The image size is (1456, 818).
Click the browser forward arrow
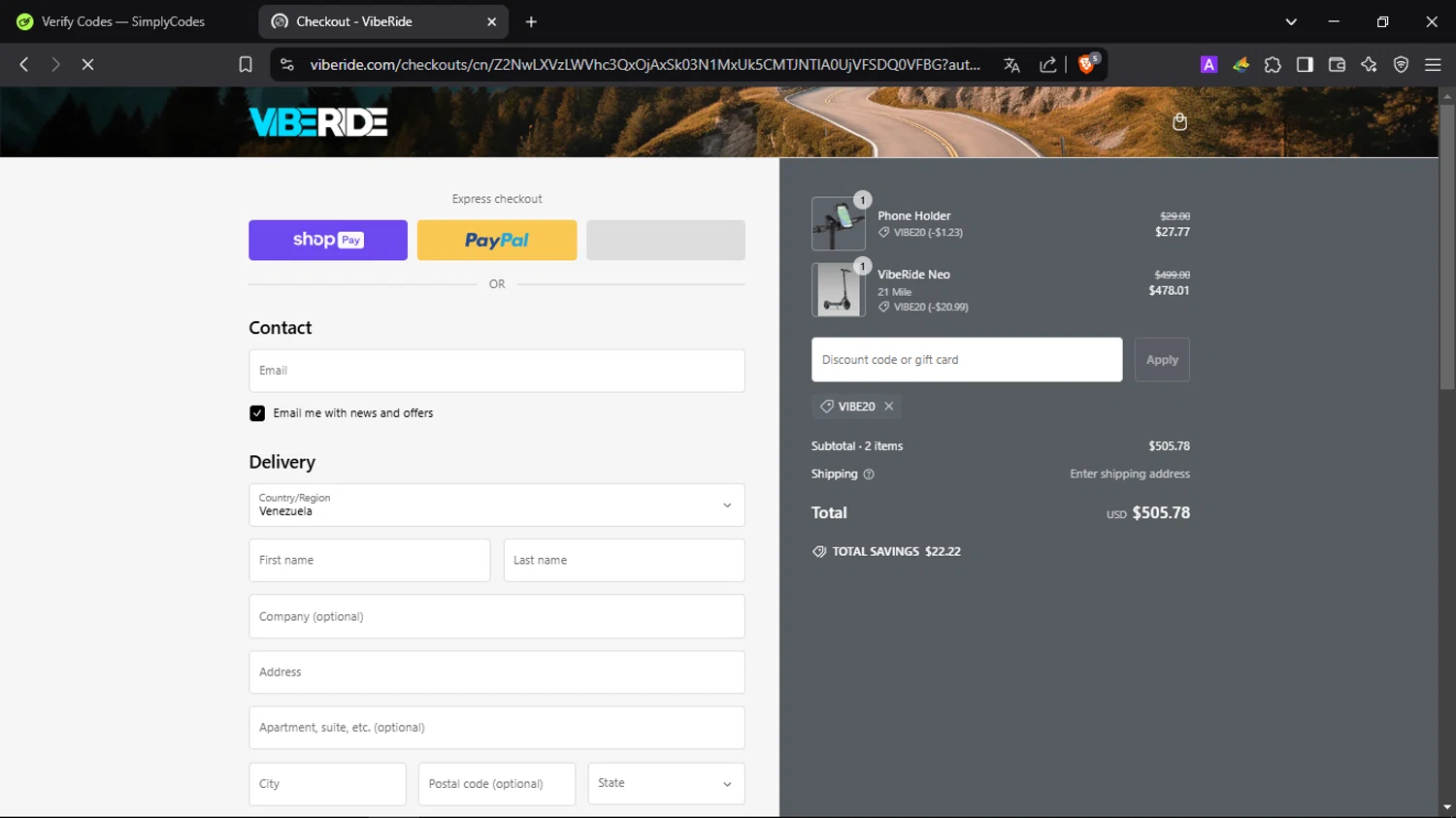pyautogui.click(x=55, y=64)
